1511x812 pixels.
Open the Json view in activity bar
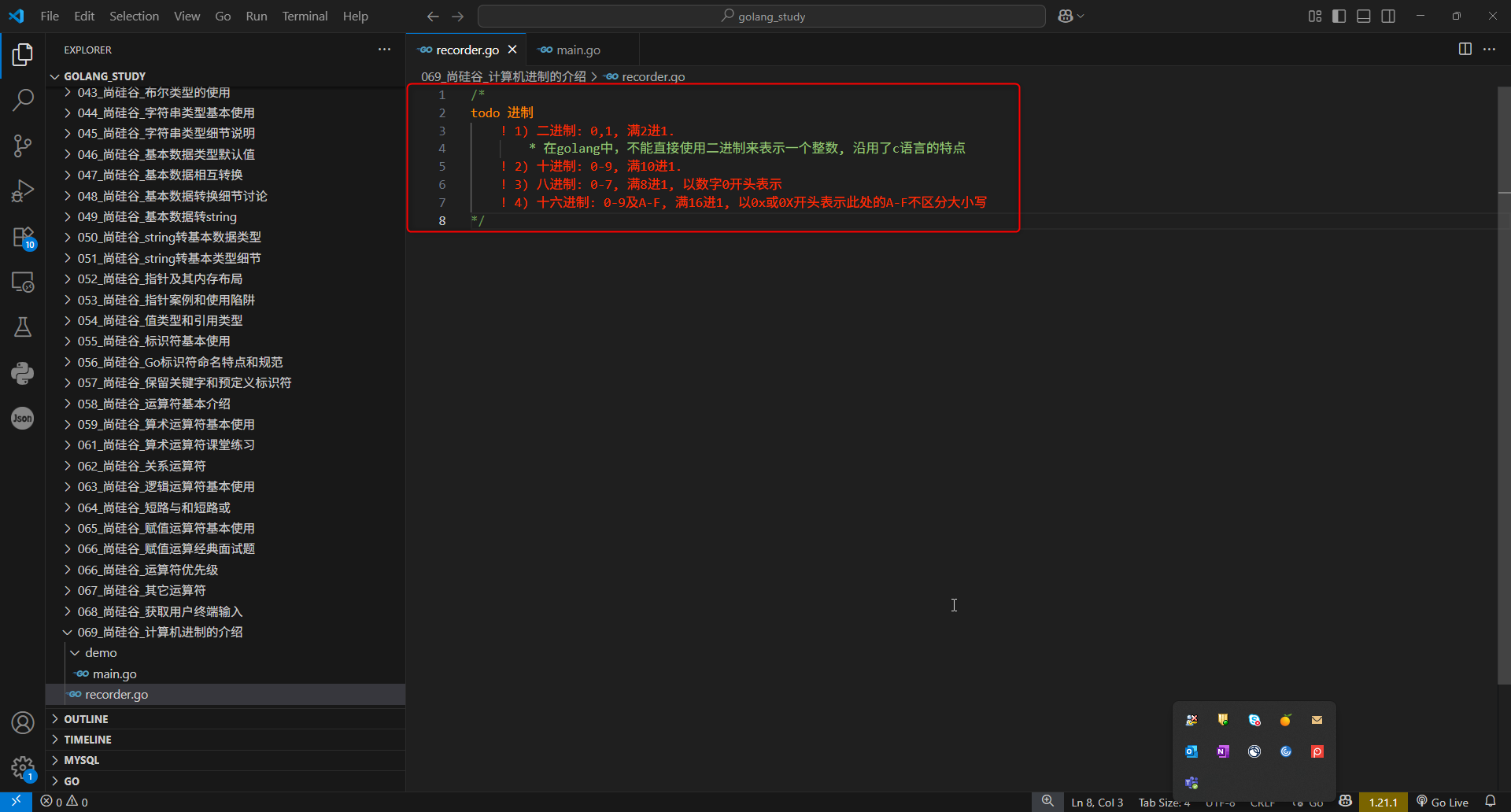(x=23, y=418)
